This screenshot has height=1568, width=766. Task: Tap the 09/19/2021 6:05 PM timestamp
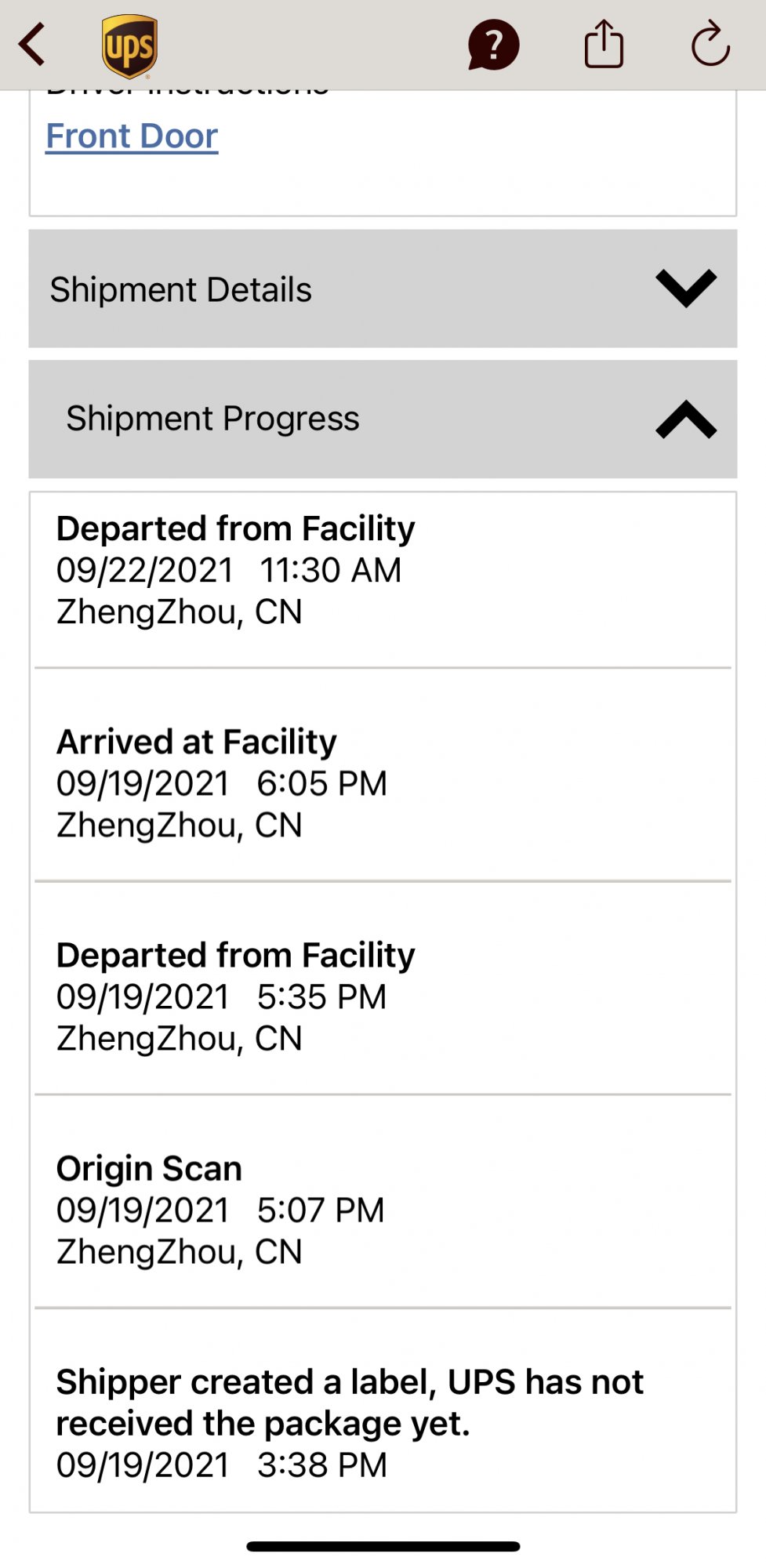222,784
